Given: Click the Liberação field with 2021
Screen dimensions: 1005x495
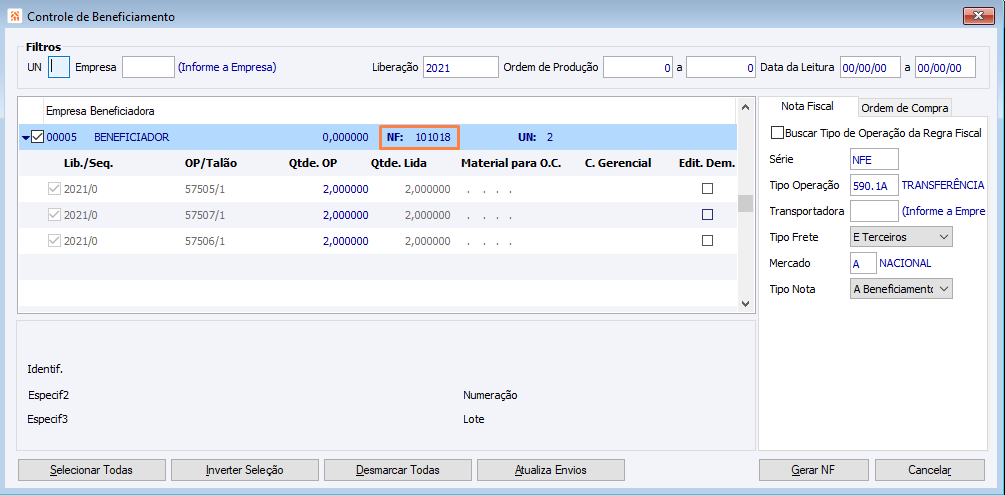Looking at the screenshot, I should pos(461,67).
